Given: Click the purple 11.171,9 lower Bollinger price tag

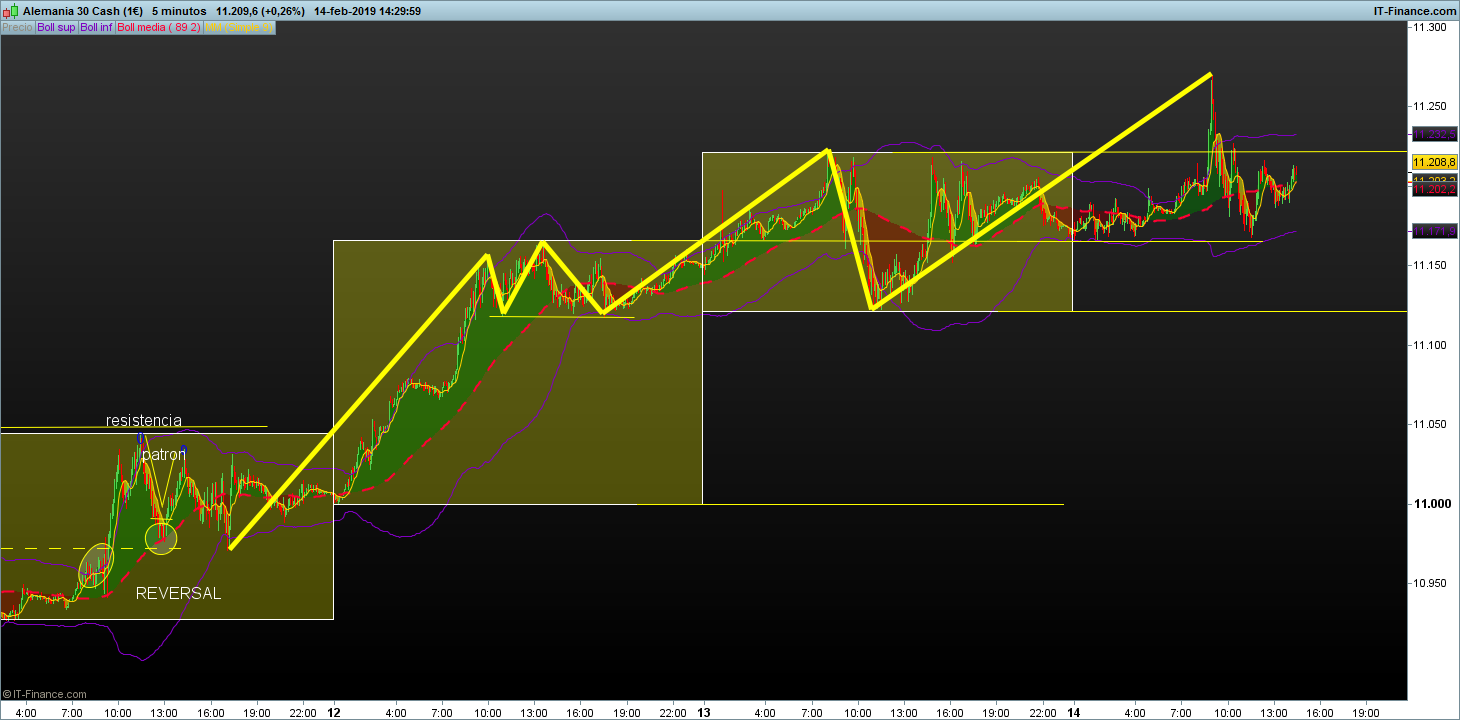Looking at the screenshot, I should pos(1434,231).
